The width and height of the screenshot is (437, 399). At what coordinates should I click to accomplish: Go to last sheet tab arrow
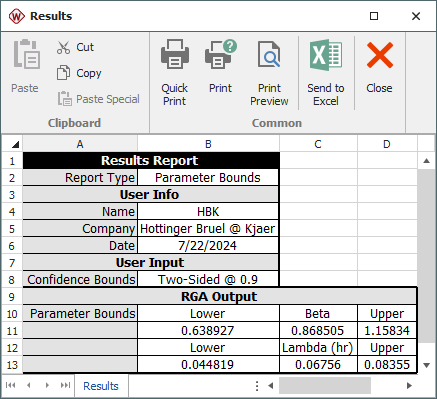tap(65, 386)
